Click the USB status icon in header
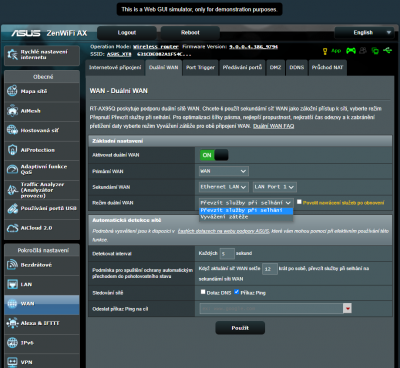400x368 pixels. pos(387,51)
